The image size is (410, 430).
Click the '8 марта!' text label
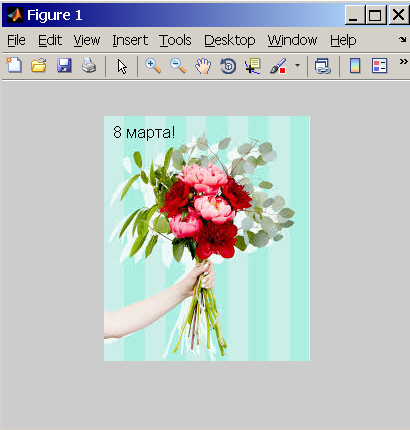(x=144, y=132)
